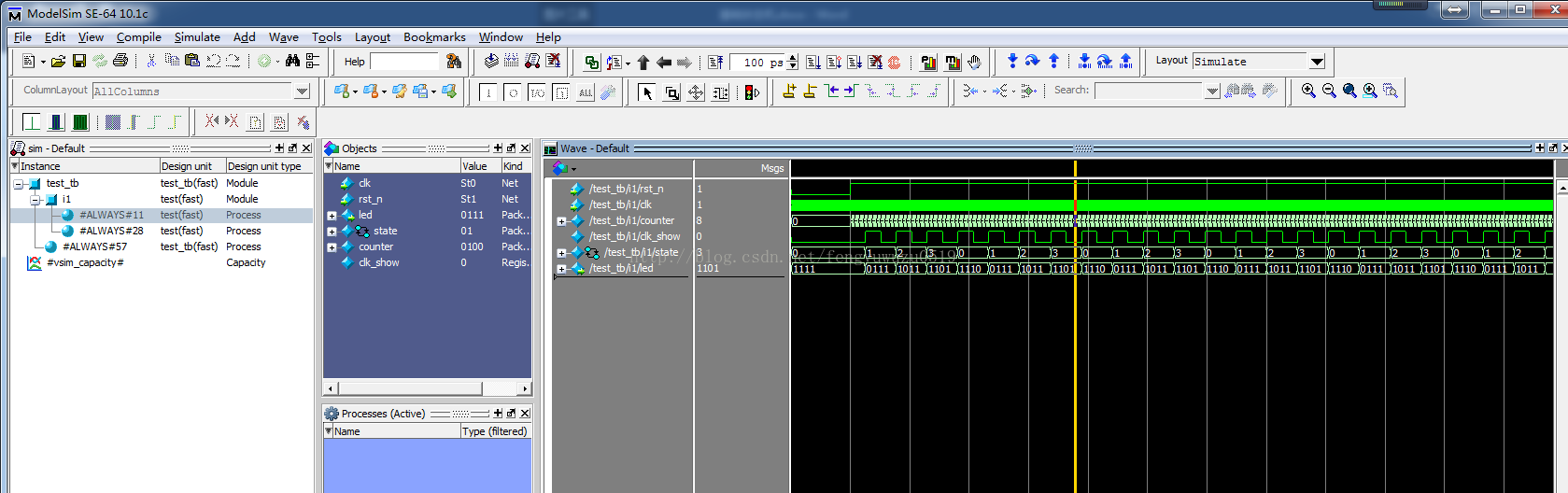Image resolution: width=1568 pixels, height=493 pixels.
Task: Click the Objects panel horizontal scrollbar
Action: [427, 388]
